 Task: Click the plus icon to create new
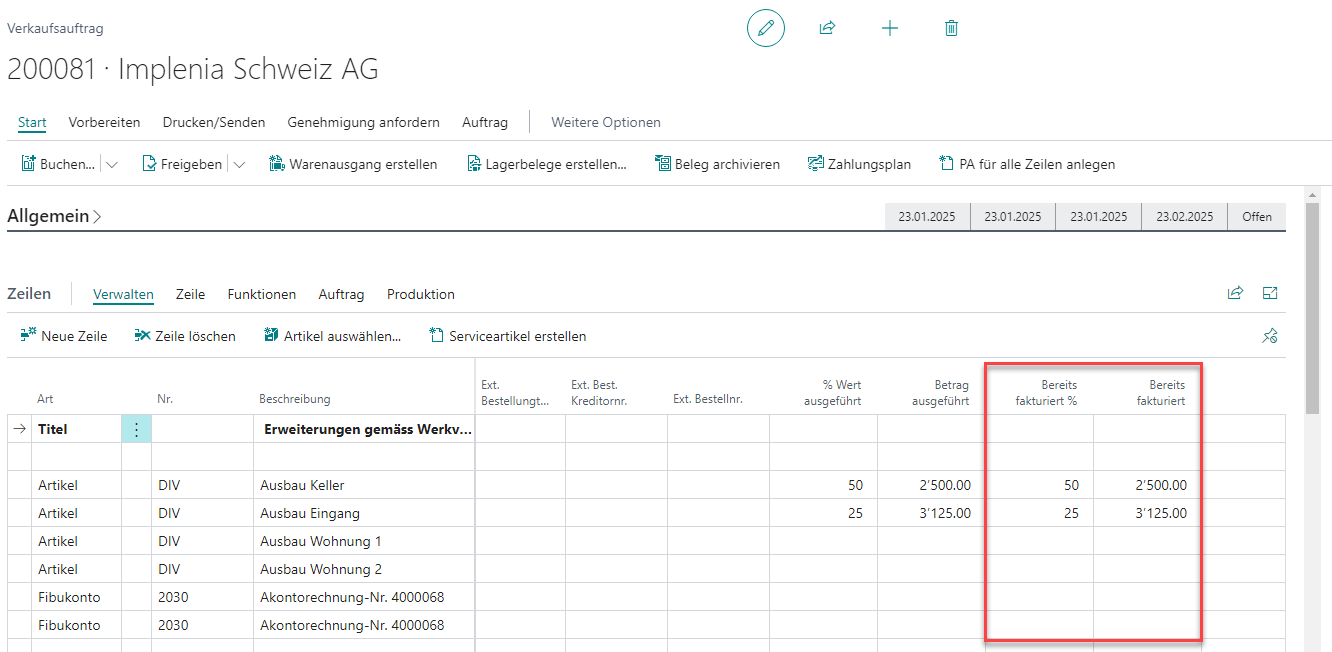click(x=890, y=28)
